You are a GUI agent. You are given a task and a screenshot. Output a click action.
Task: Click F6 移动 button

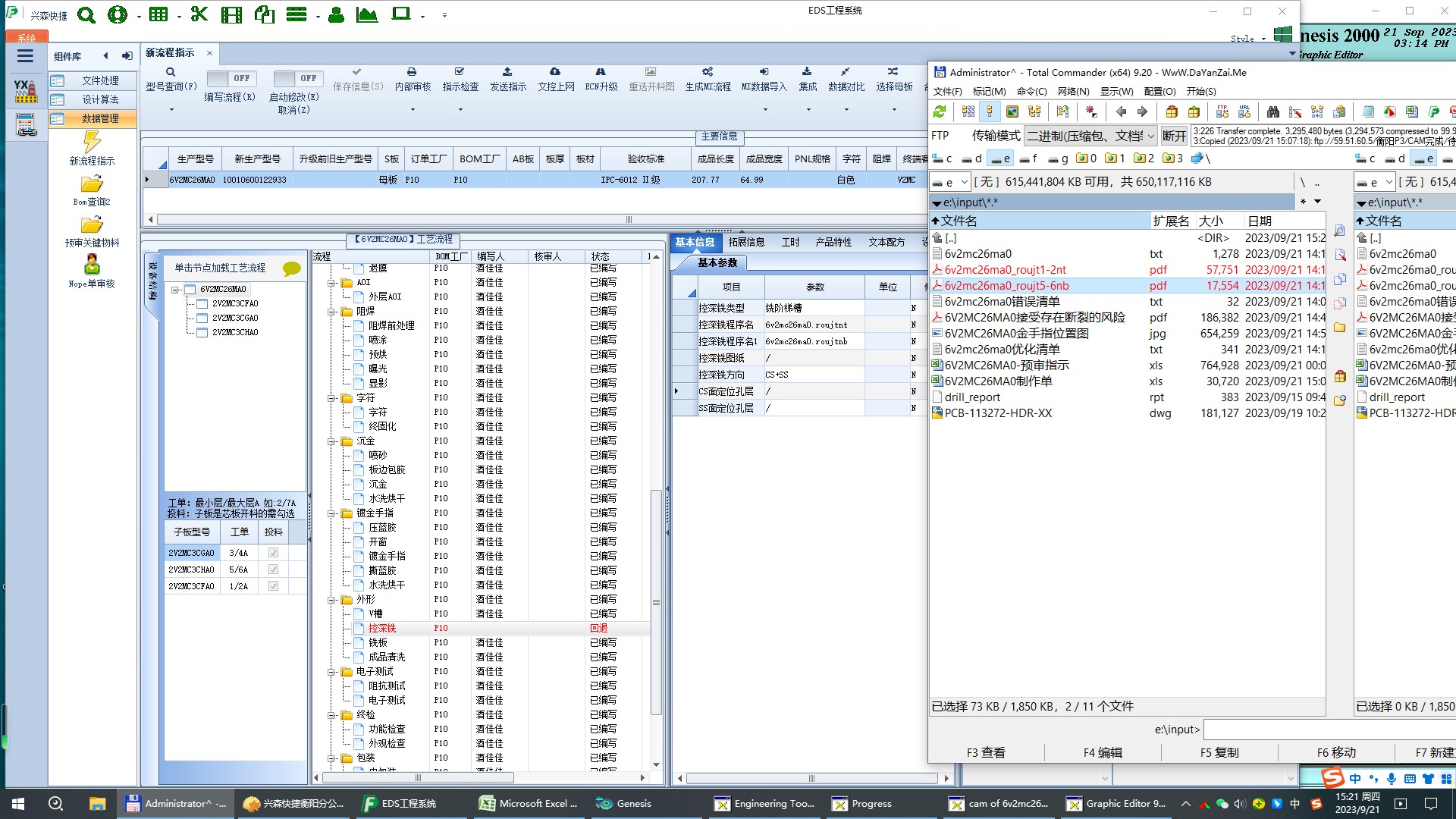tap(1336, 752)
